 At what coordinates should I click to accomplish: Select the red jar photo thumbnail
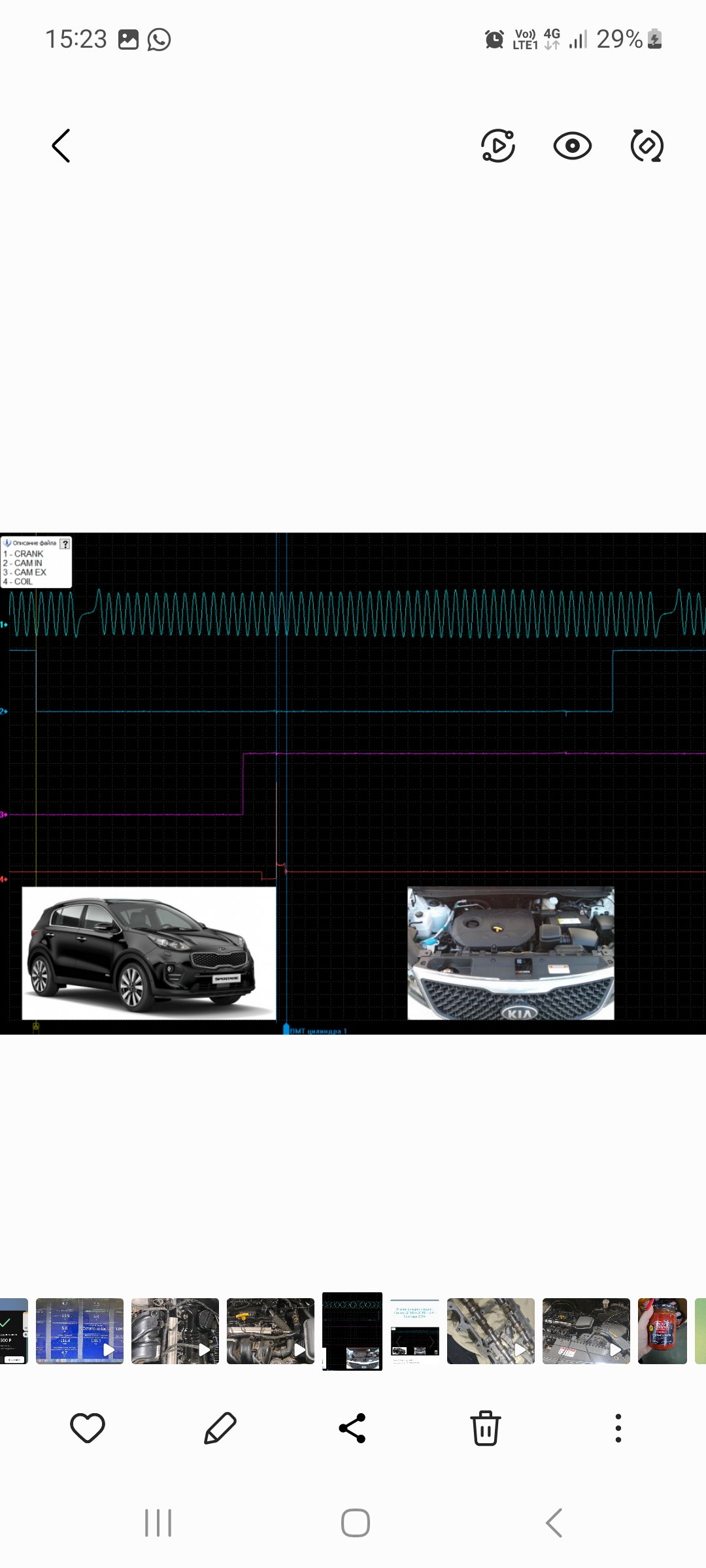click(x=662, y=1331)
